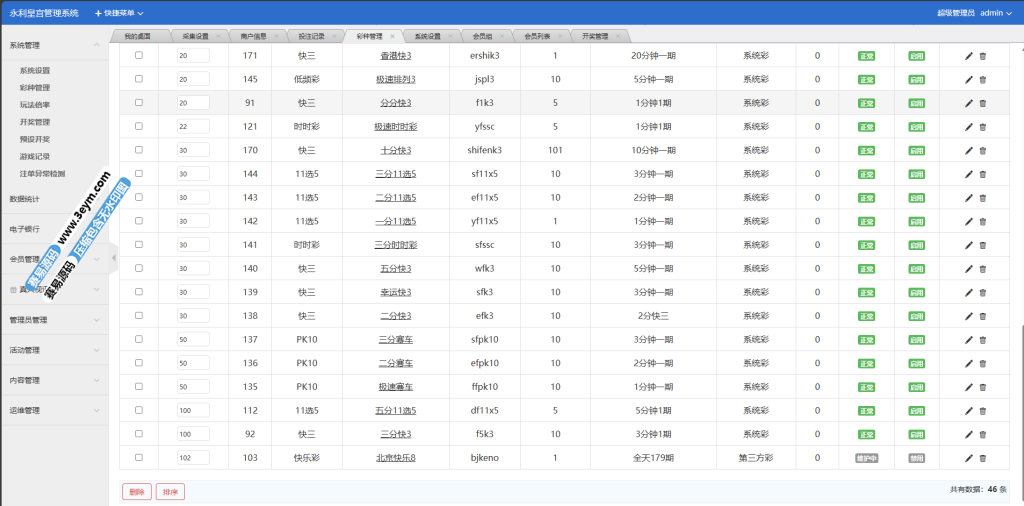The height and width of the screenshot is (506, 1024).
Task: Toggle the 禁用 status badge for 北京快乐8
Action: [x=916, y=458]
